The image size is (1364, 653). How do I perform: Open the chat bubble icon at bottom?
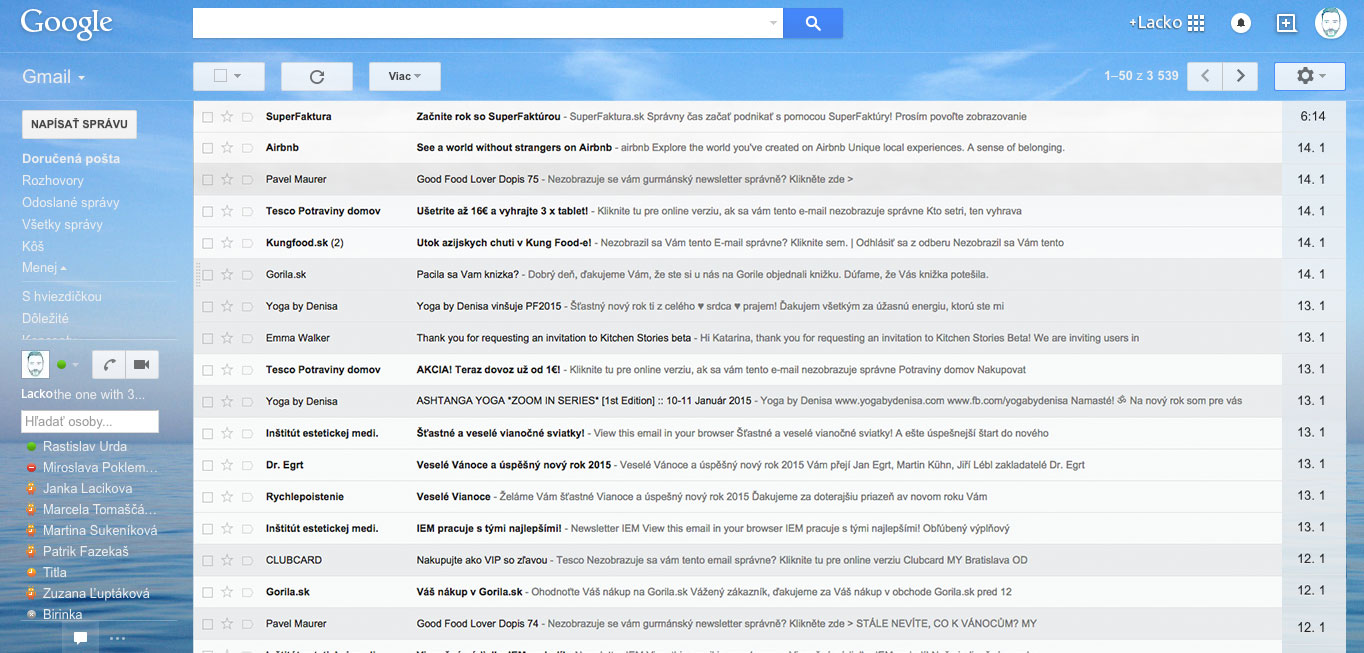tap(80, 637)
